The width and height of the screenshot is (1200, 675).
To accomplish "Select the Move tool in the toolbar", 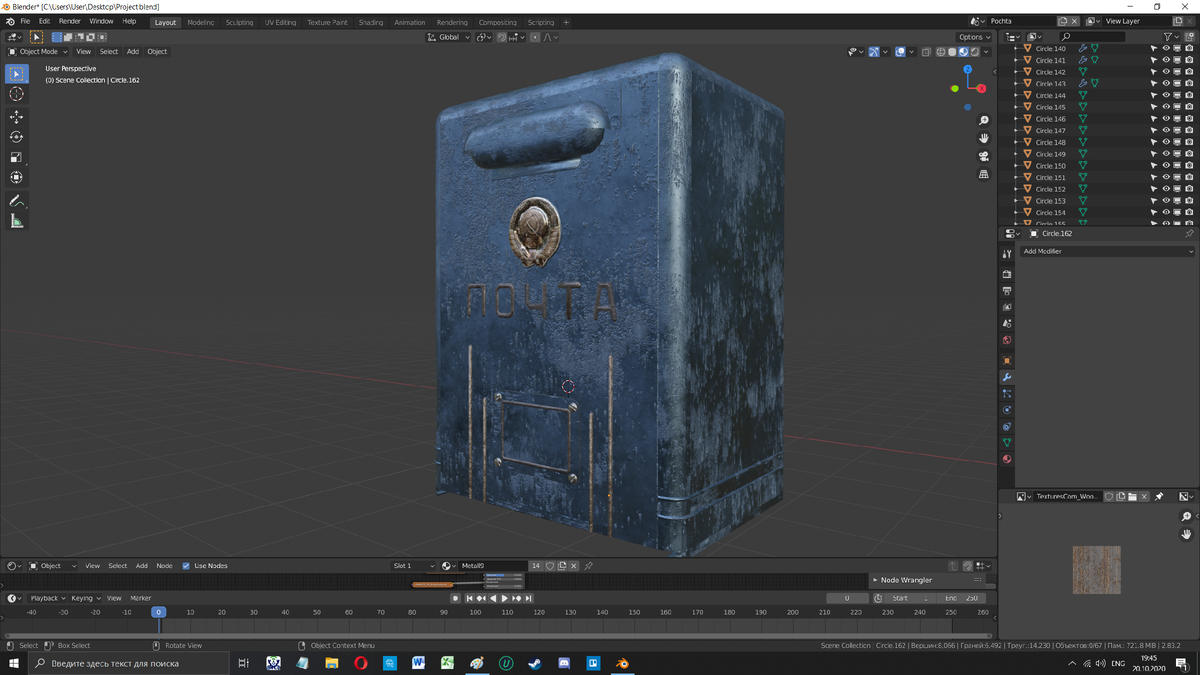I will coord(16,117).
